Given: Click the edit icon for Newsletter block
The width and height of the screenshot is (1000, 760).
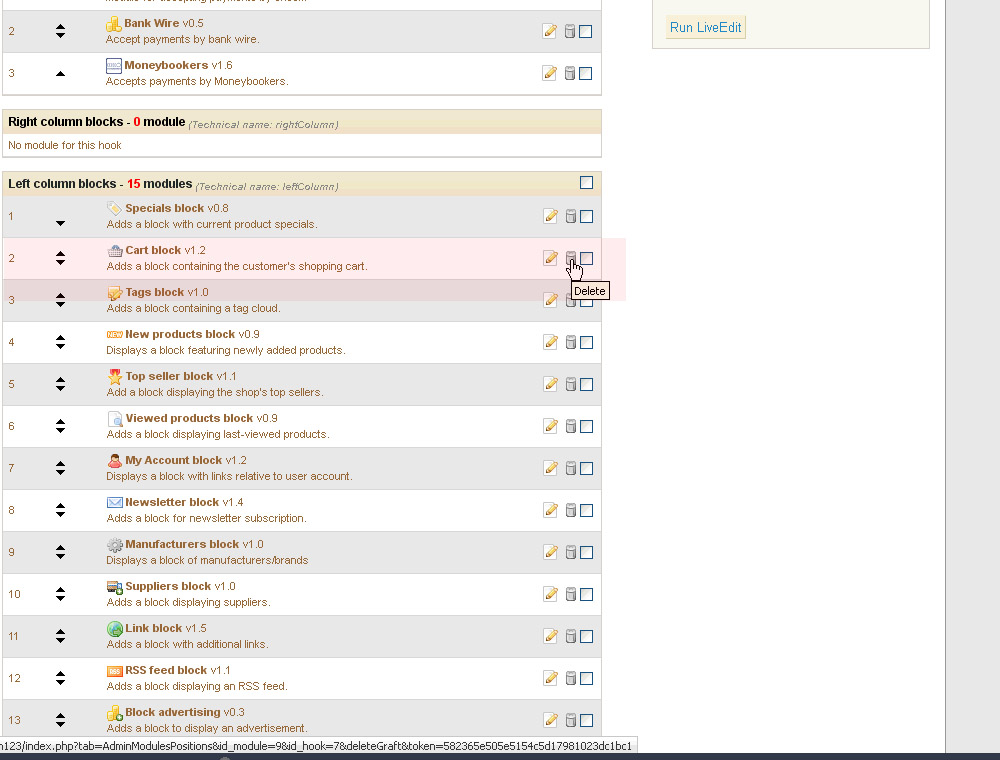Looking at the screenshot, I should (x=550, y=510).
